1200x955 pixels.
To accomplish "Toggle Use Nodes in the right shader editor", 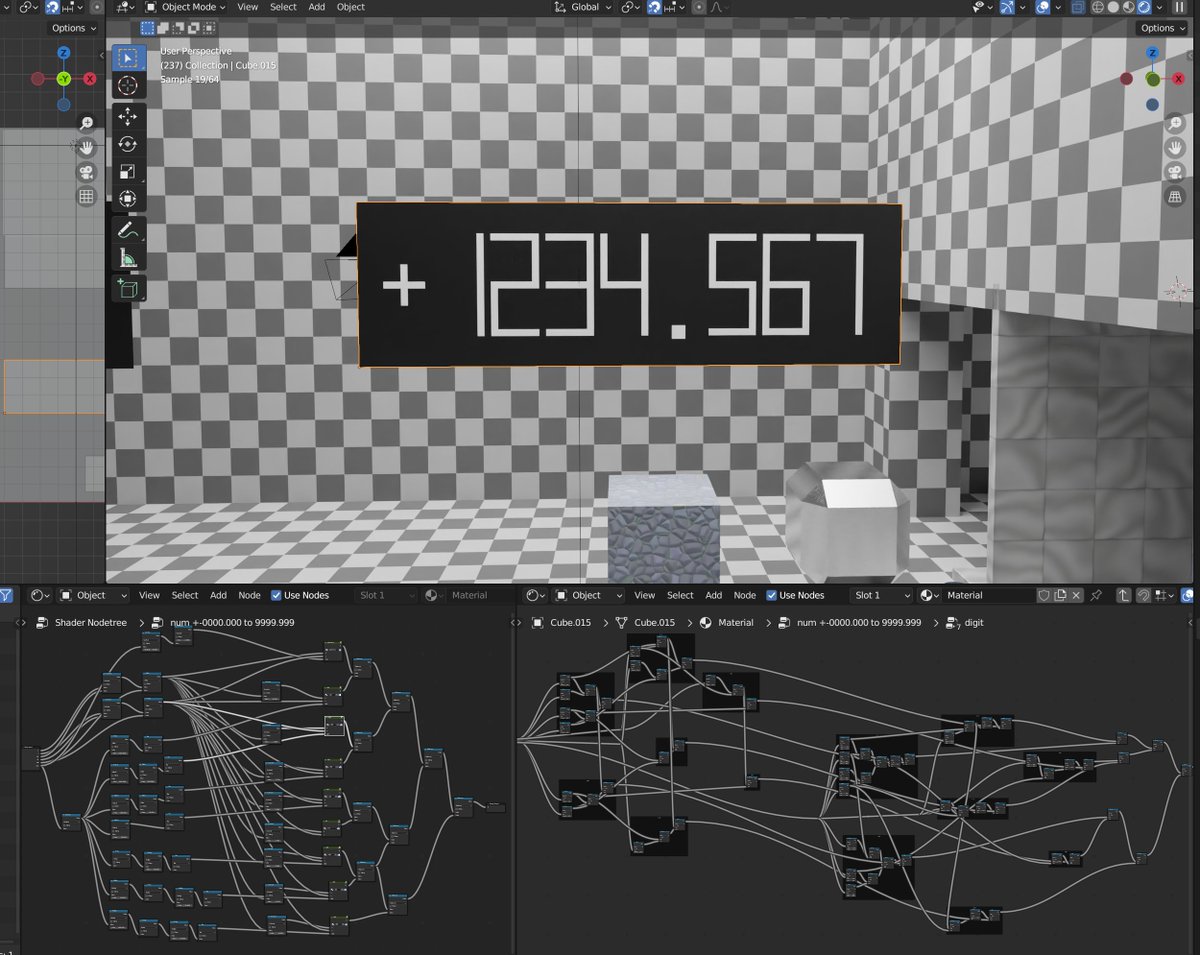I will [772, 595].
